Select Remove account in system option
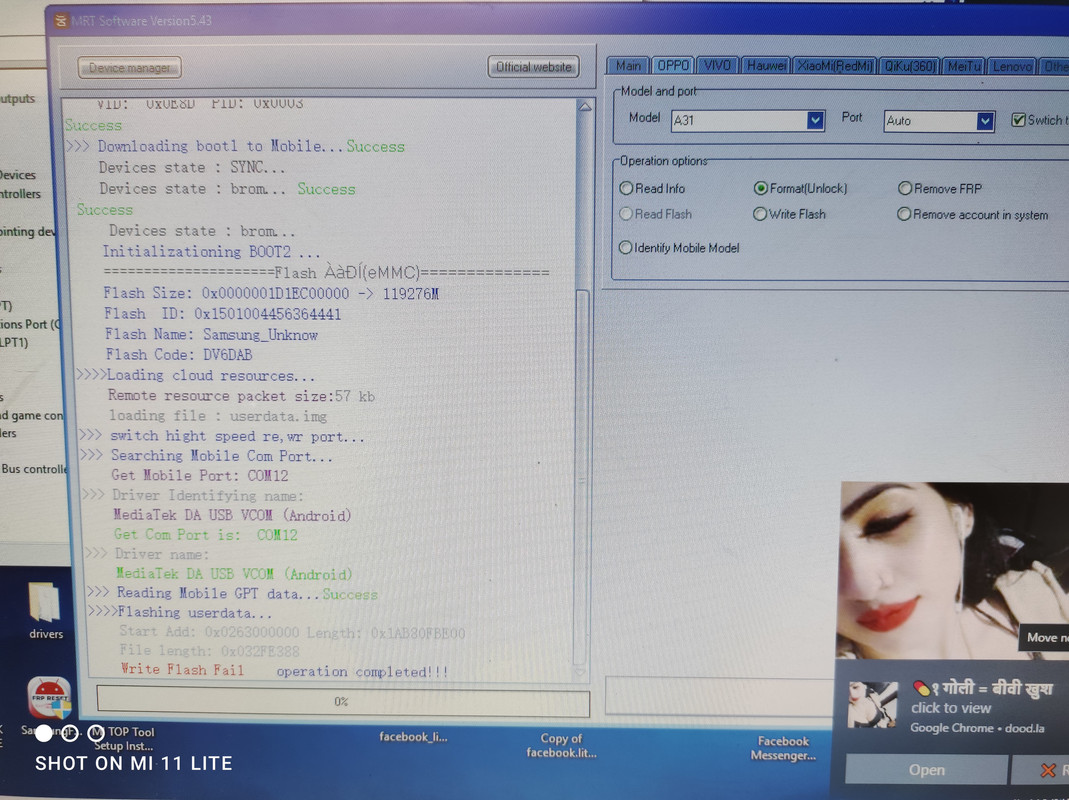Viewport: 1069px width, 800px height. coord(973,215)
